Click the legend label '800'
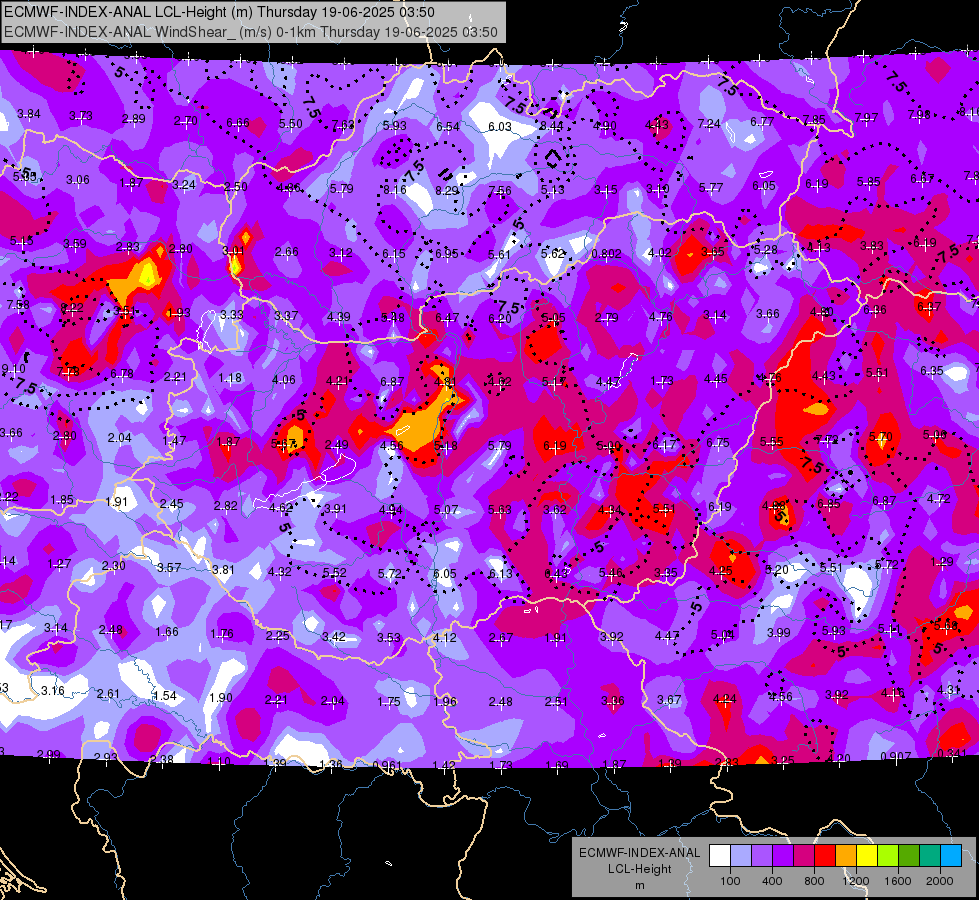This screenshot has width=979, height=900. click(814, 881)
